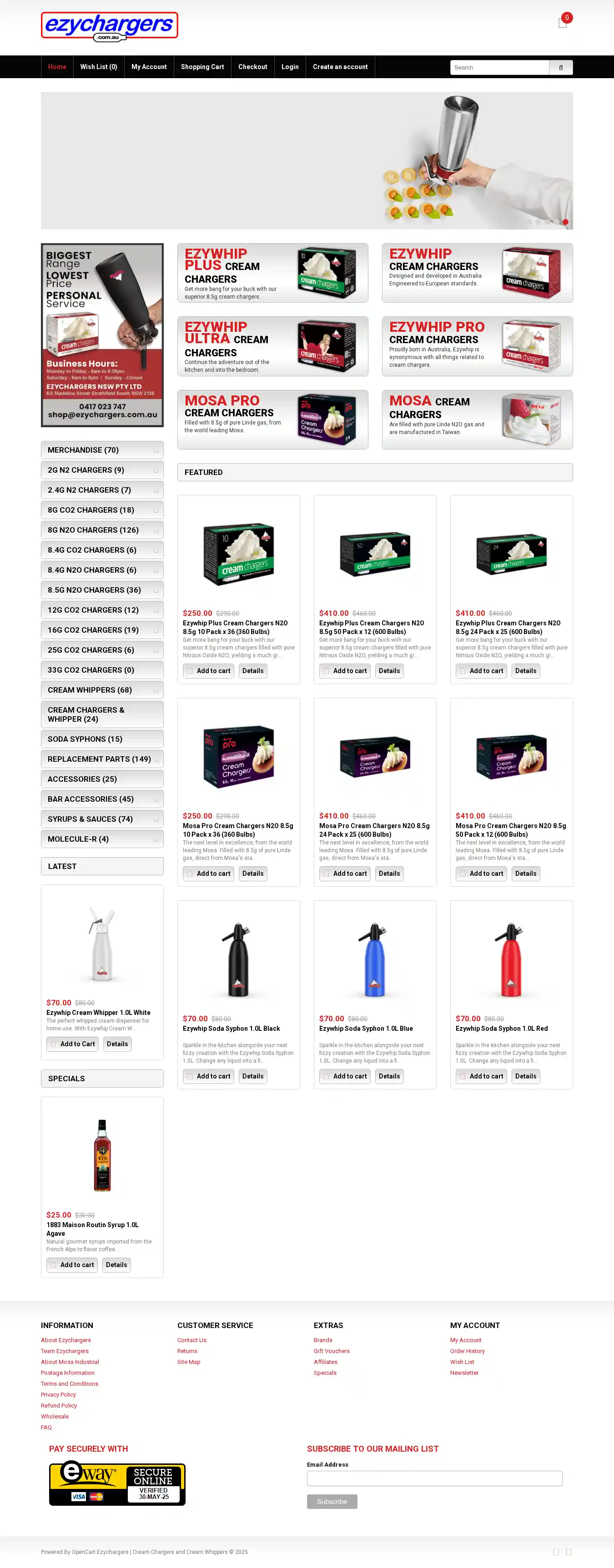The width and height of the screenshot is (614, 1568).
Task: Click cart icon on 1883 Maison Routin Syrup
Action: tap(54, 1265)
